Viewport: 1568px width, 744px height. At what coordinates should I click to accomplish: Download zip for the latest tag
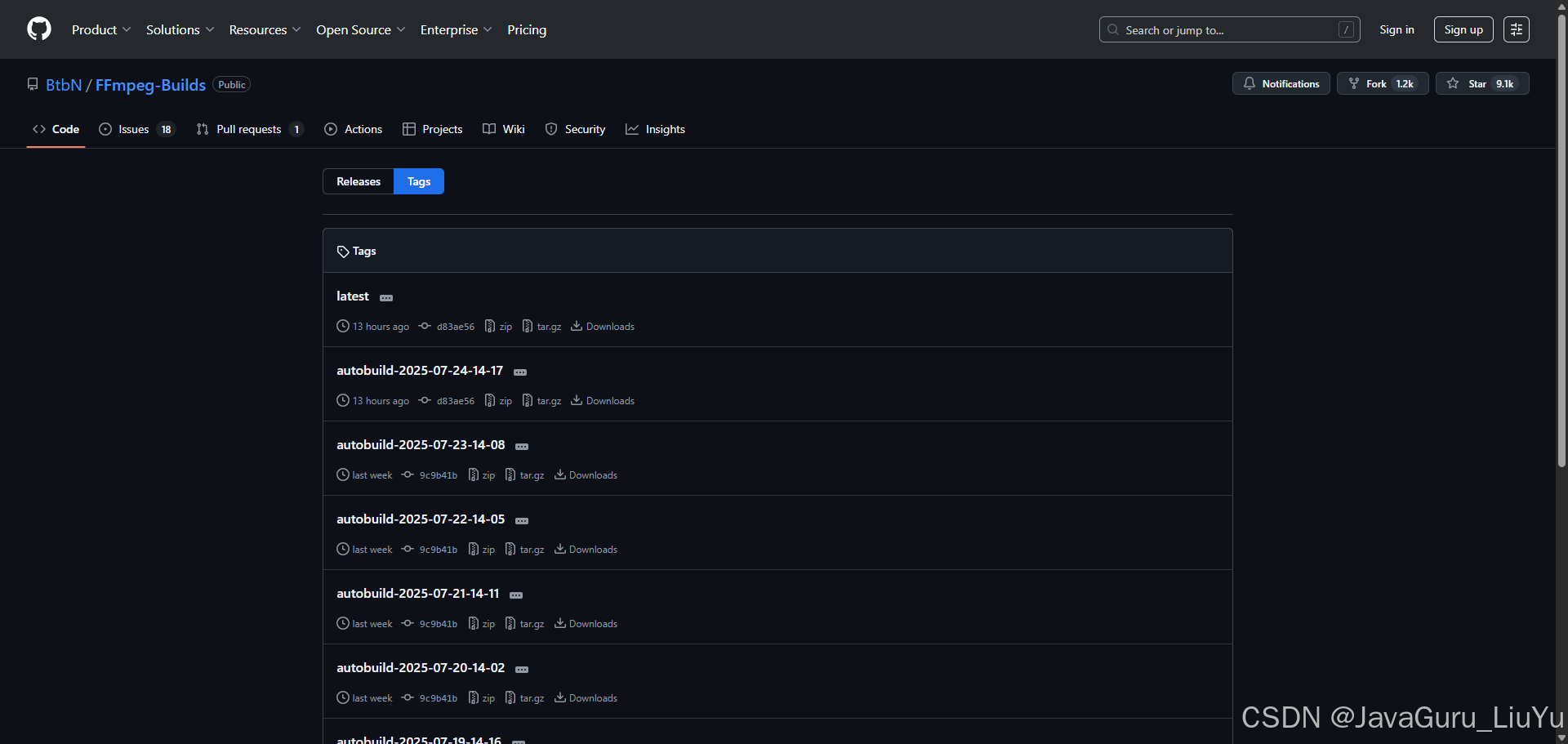(499, 327)
